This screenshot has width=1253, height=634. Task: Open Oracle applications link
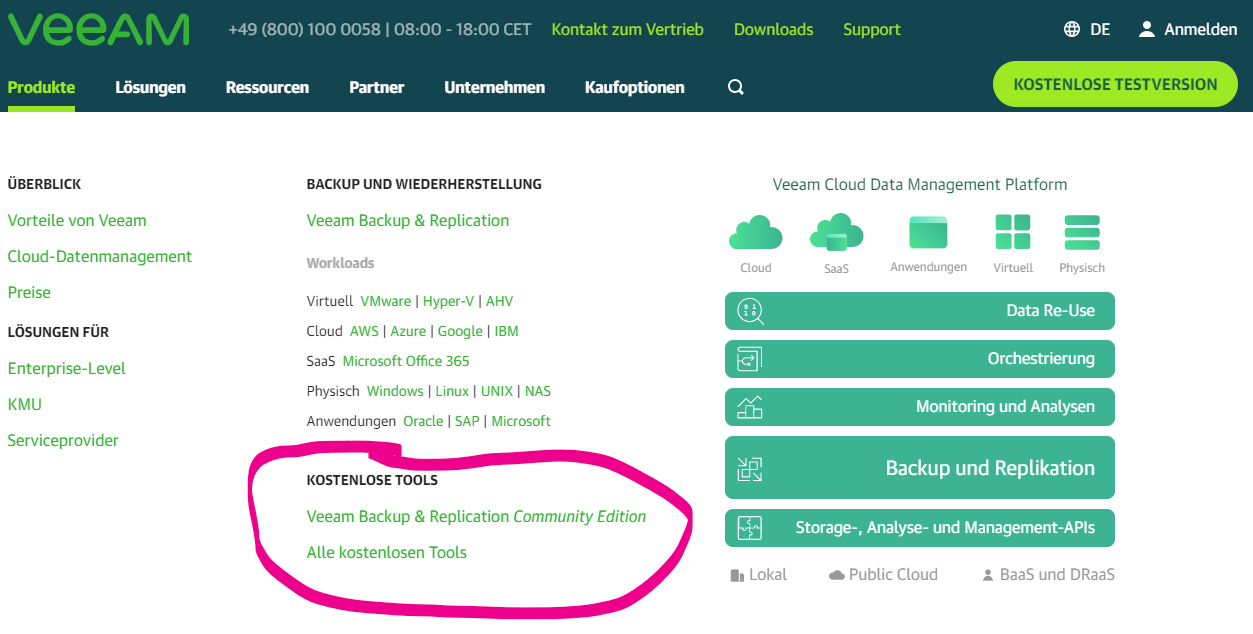click(x=423, y=421)
